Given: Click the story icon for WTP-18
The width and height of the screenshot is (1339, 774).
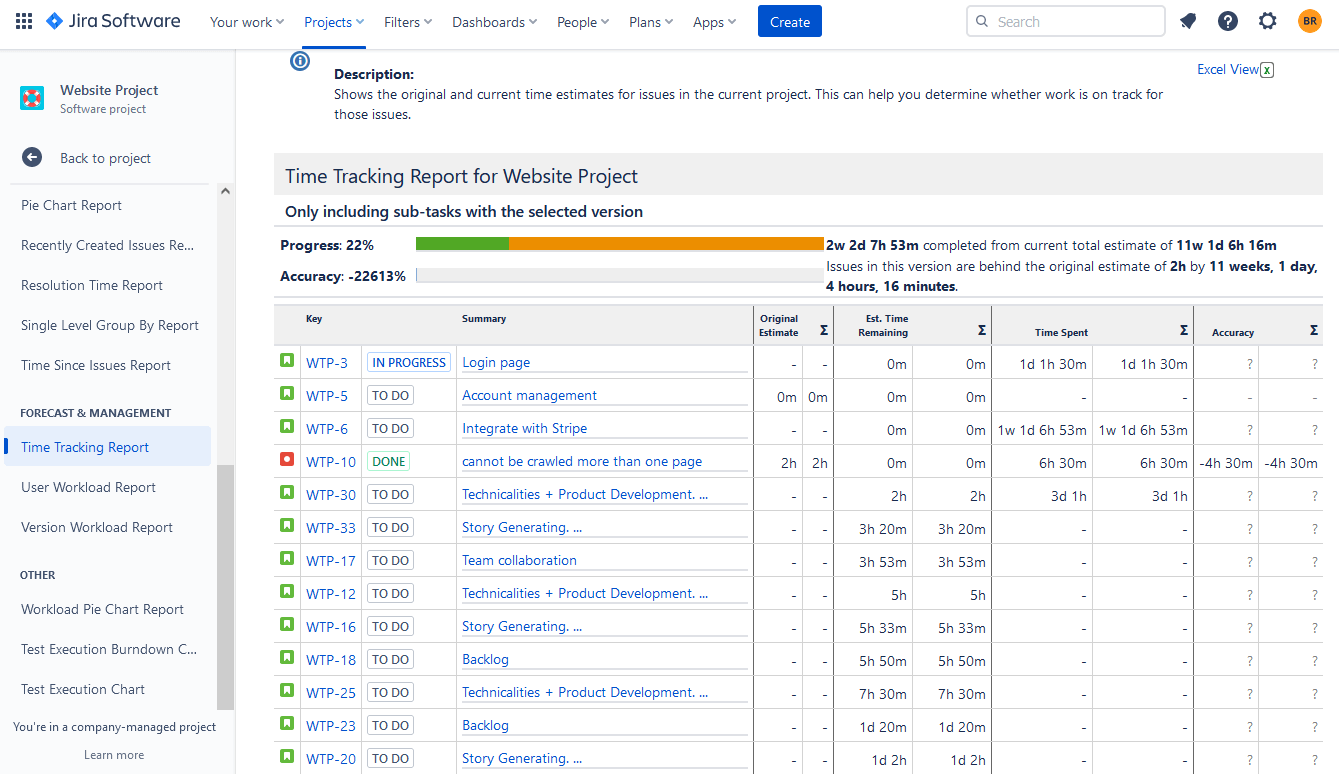Looking at the screenshot, I should pos(287,657).
